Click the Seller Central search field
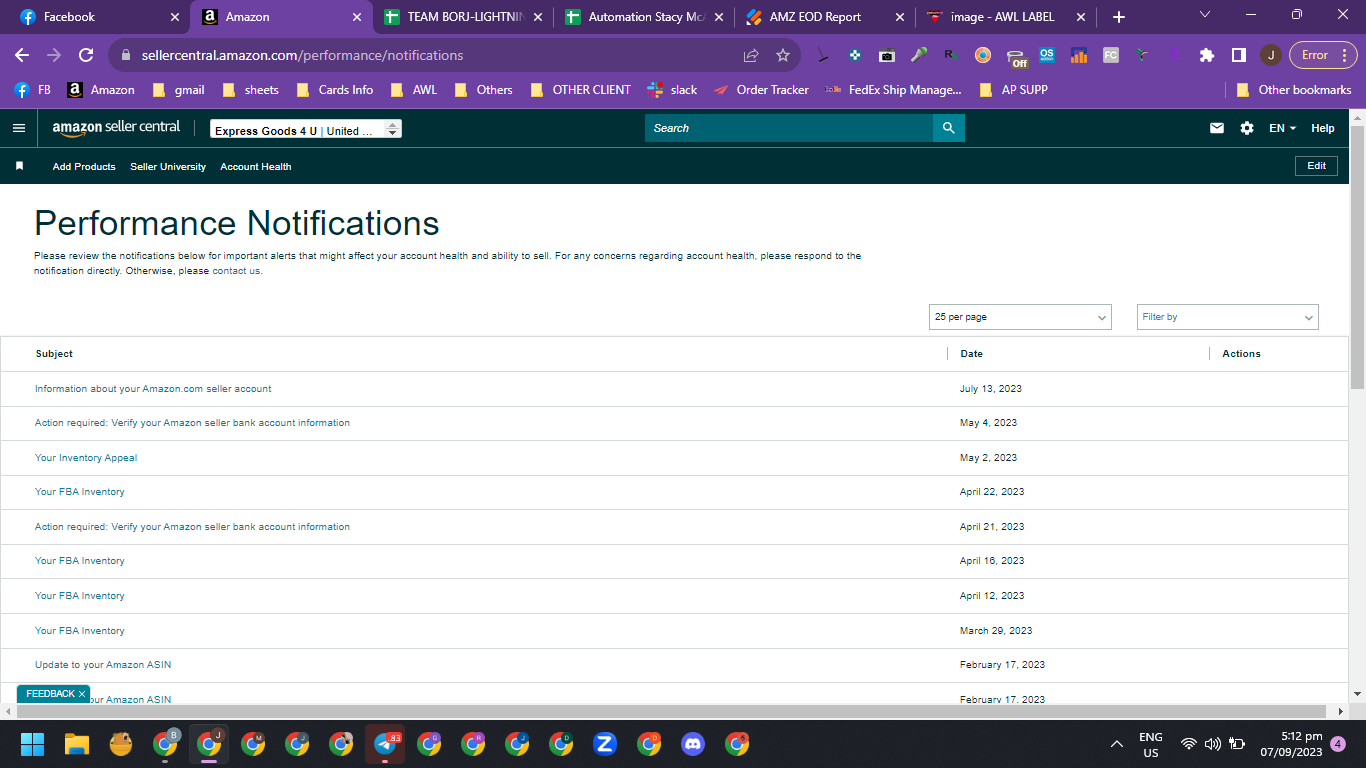 pos(789,128)
